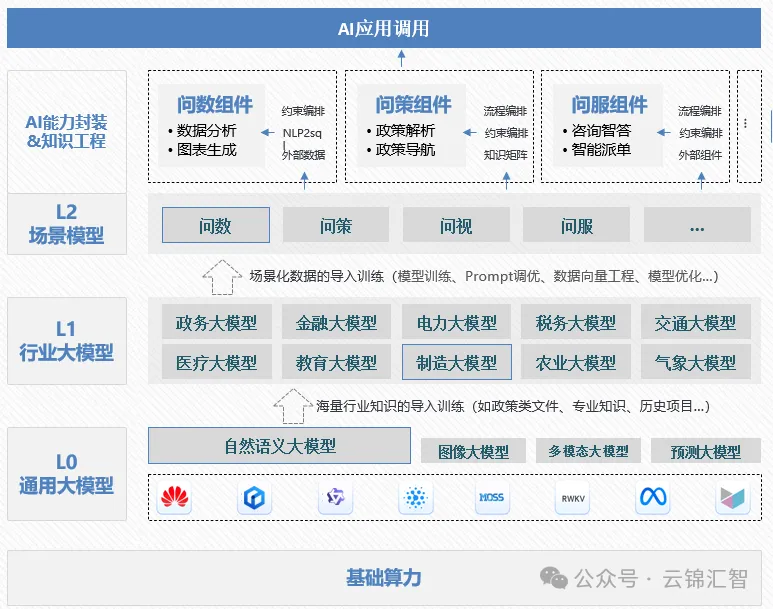Click the purple star-shaped model logo
773x609 pixels.
335,497
